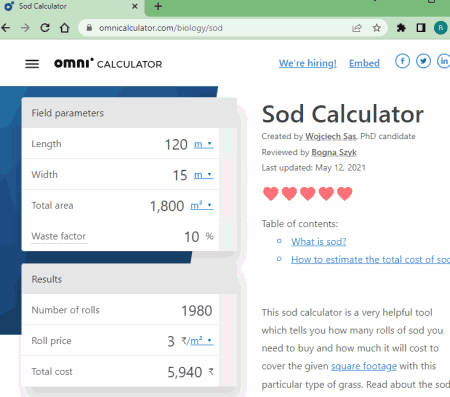
Task: Edit the Width value 15
Action: (180, 175)
